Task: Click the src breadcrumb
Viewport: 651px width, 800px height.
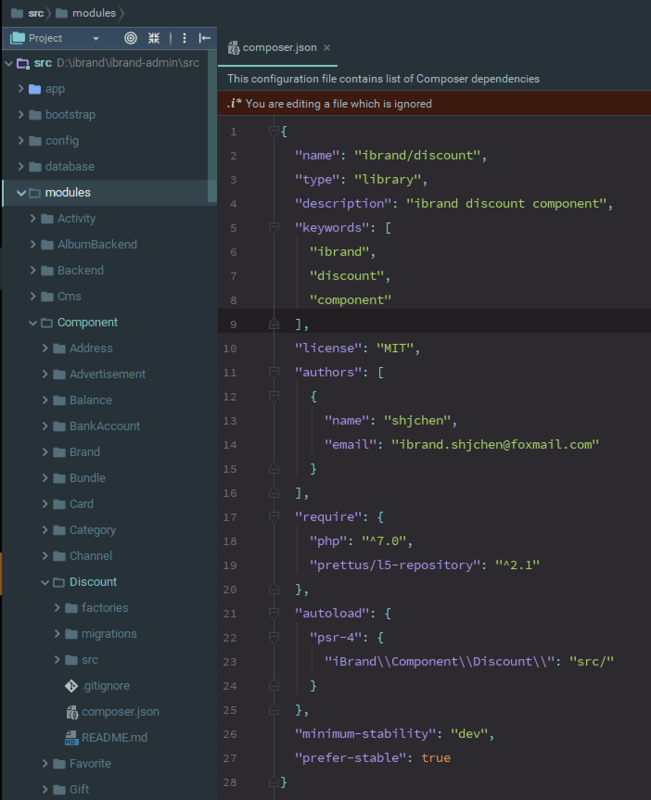Action: (35, 13)
